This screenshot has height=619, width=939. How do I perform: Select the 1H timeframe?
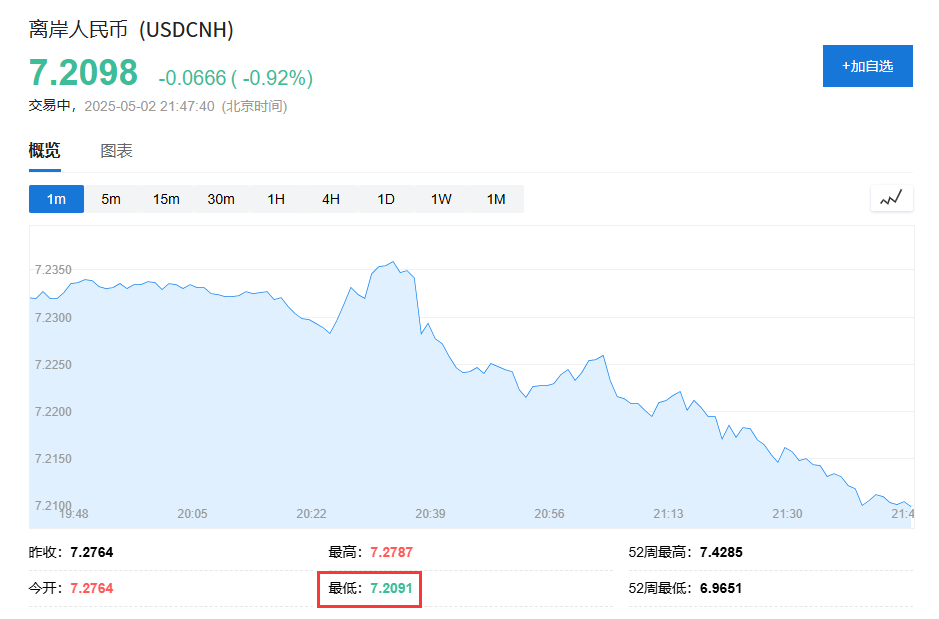coord(276,199)
